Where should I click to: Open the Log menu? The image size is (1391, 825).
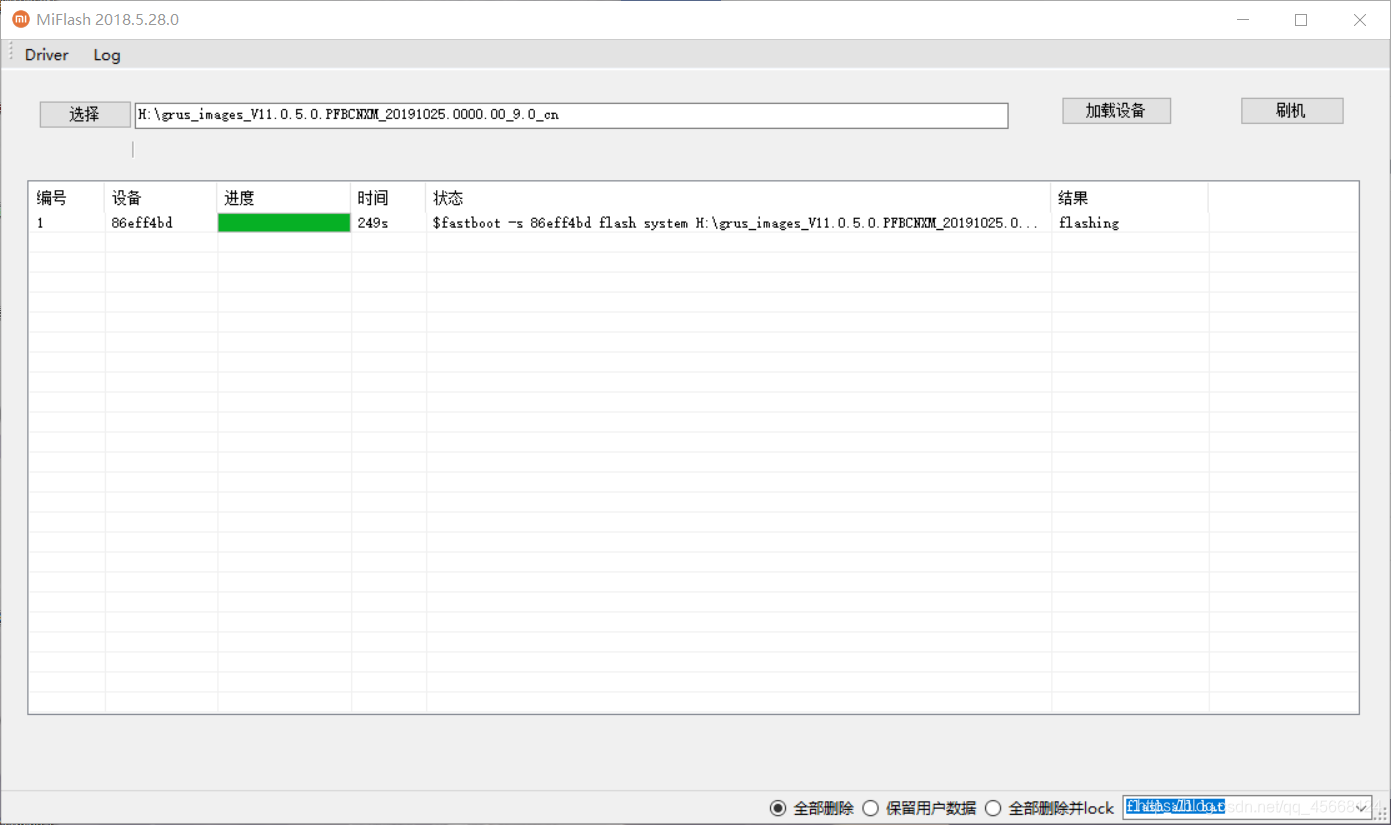pos(107,55)
